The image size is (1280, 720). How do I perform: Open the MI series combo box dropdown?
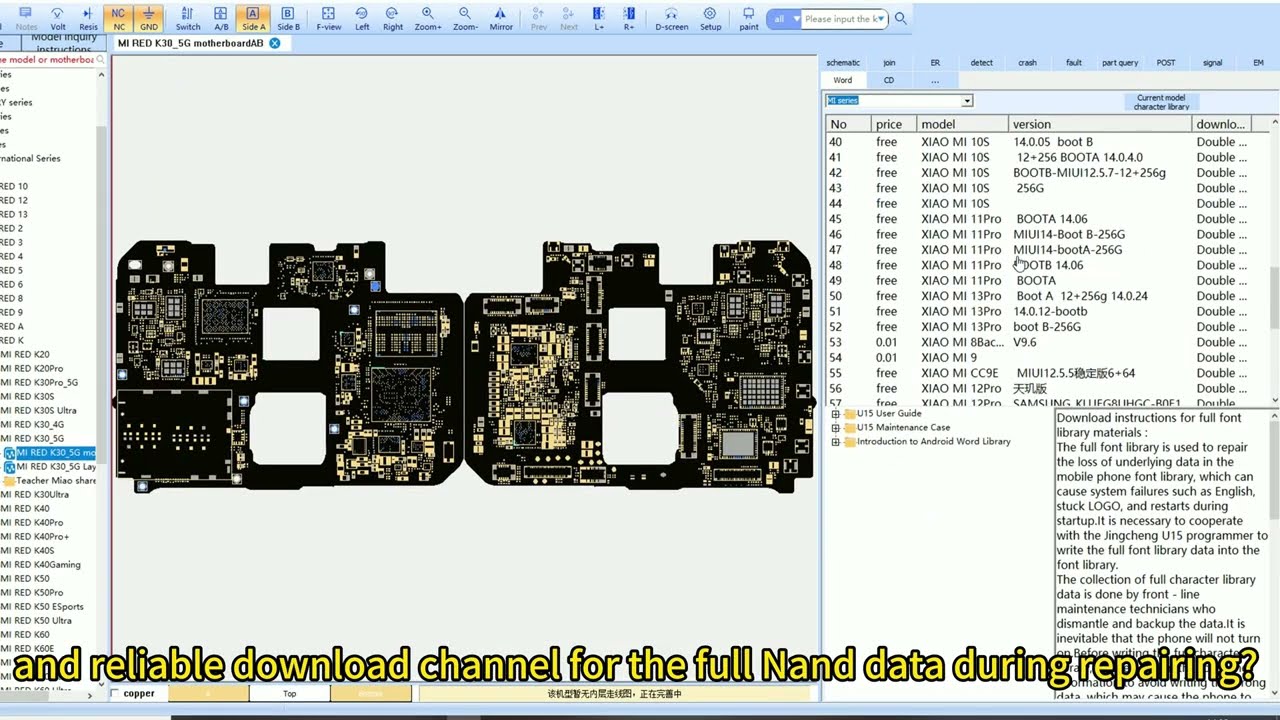click(x=967, y=101)
